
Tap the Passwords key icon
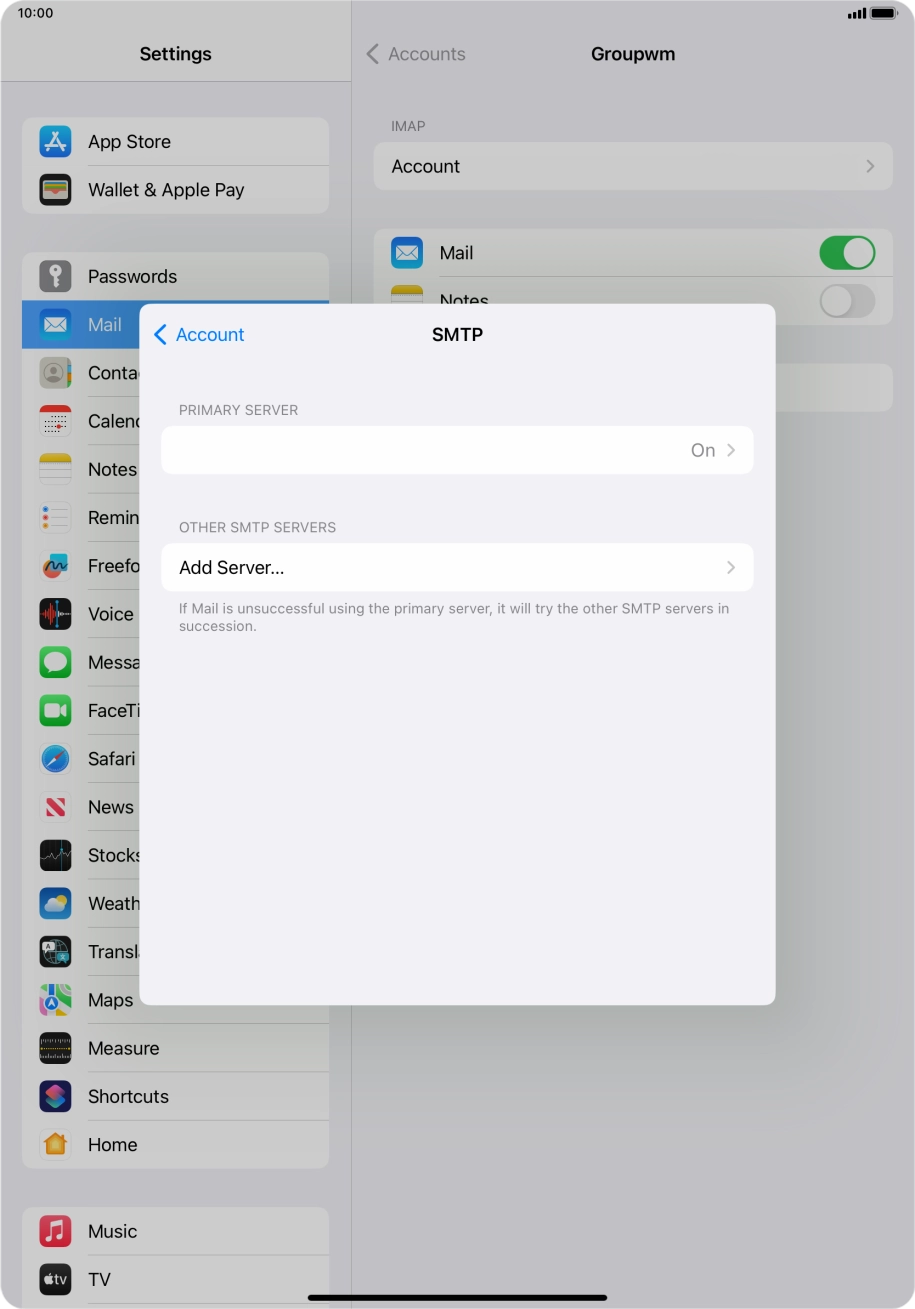pos(55,277)
